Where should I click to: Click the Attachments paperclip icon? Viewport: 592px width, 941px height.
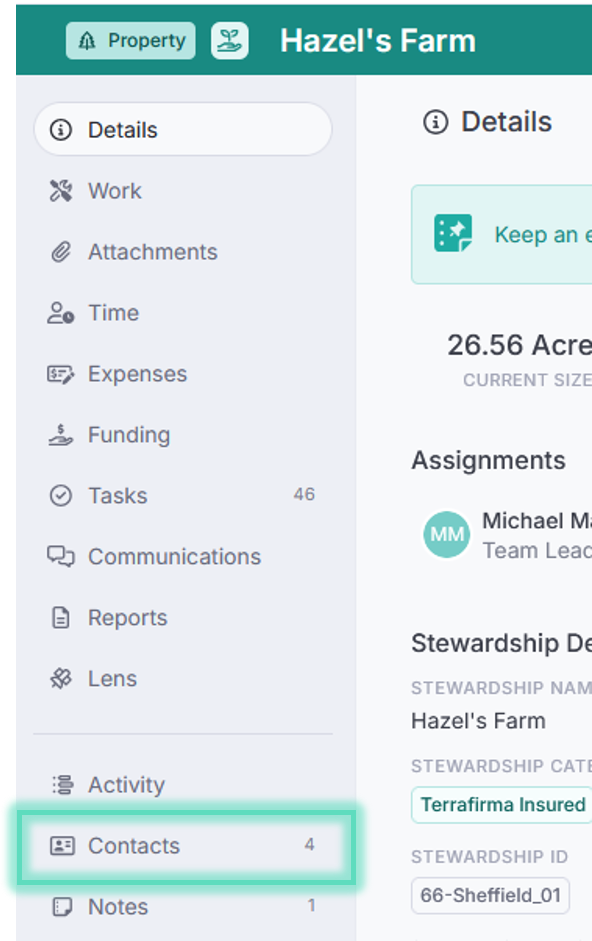tap(61, 252)
